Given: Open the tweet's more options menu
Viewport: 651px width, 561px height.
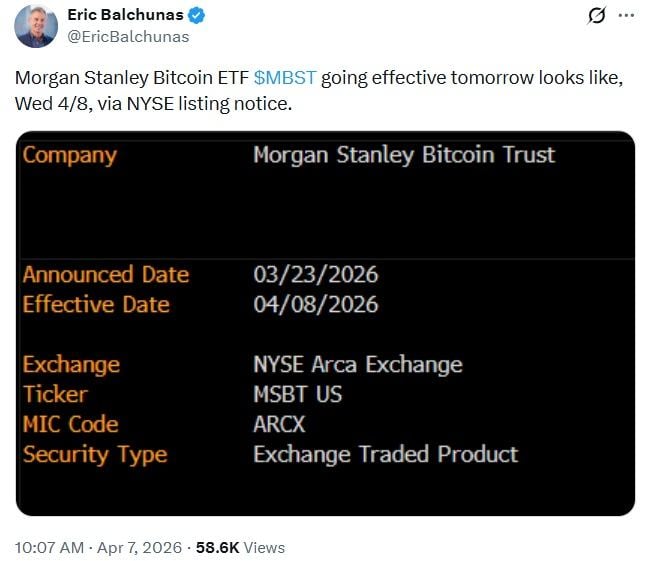Looking at the screenshot, I should point(626,16).
